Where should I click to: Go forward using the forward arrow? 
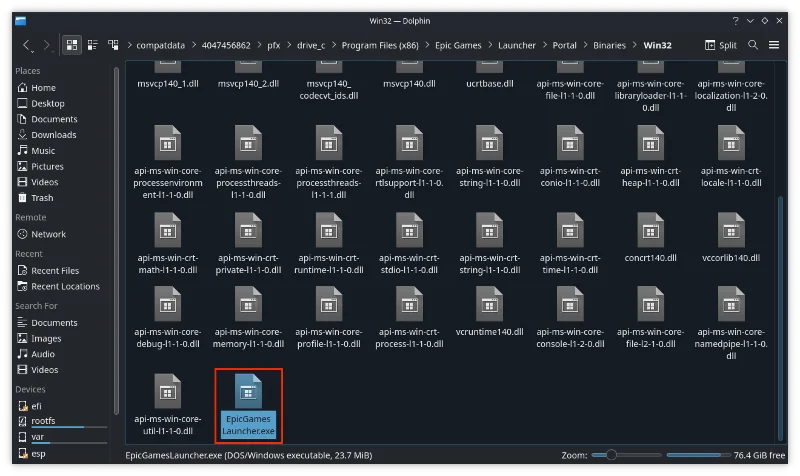47,45
